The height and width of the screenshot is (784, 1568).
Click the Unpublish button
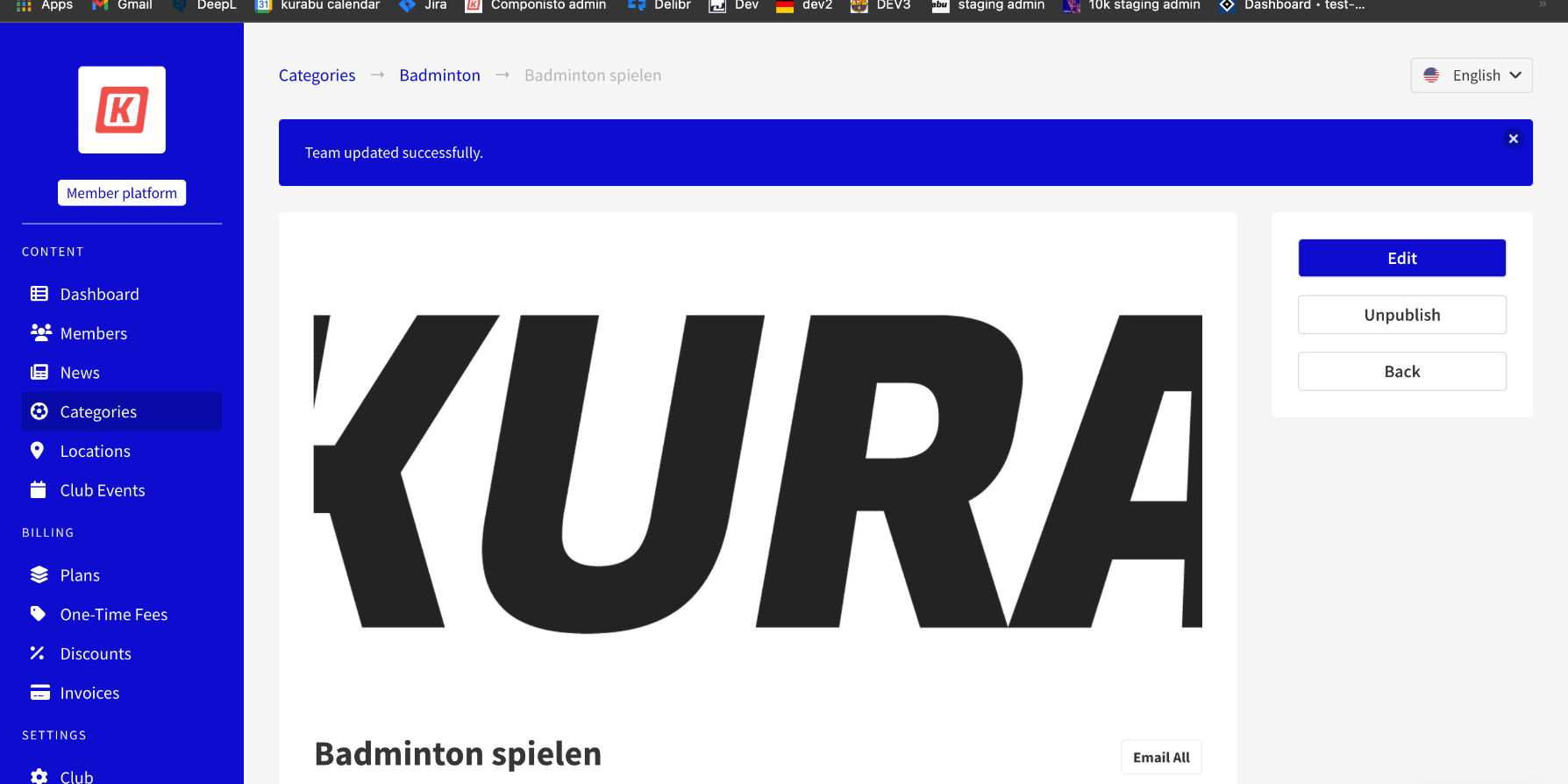coord(1401,315)
